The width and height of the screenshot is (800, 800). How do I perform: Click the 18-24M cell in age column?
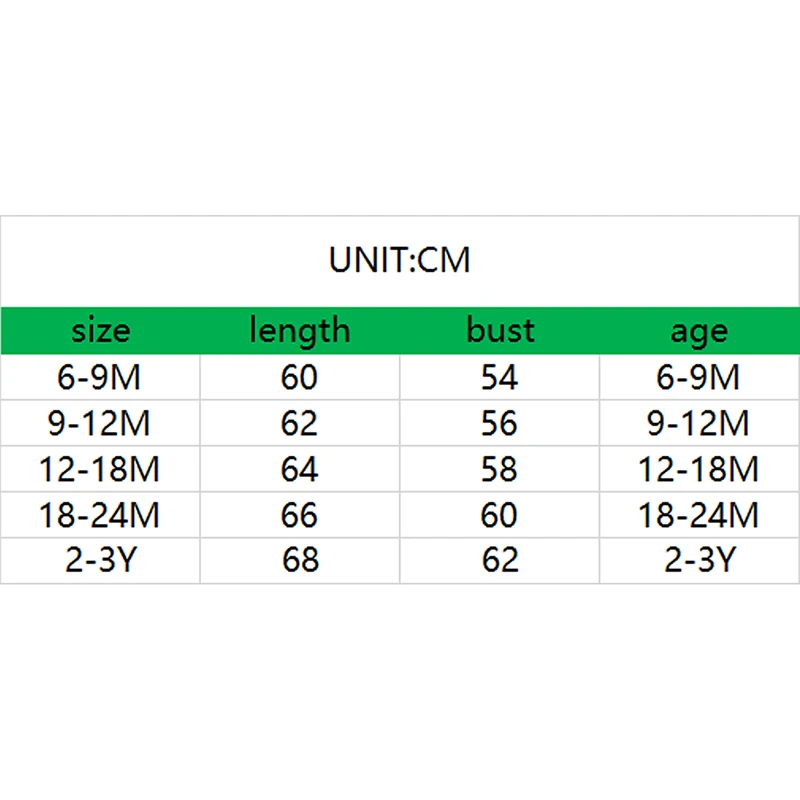tap(700, 515)
